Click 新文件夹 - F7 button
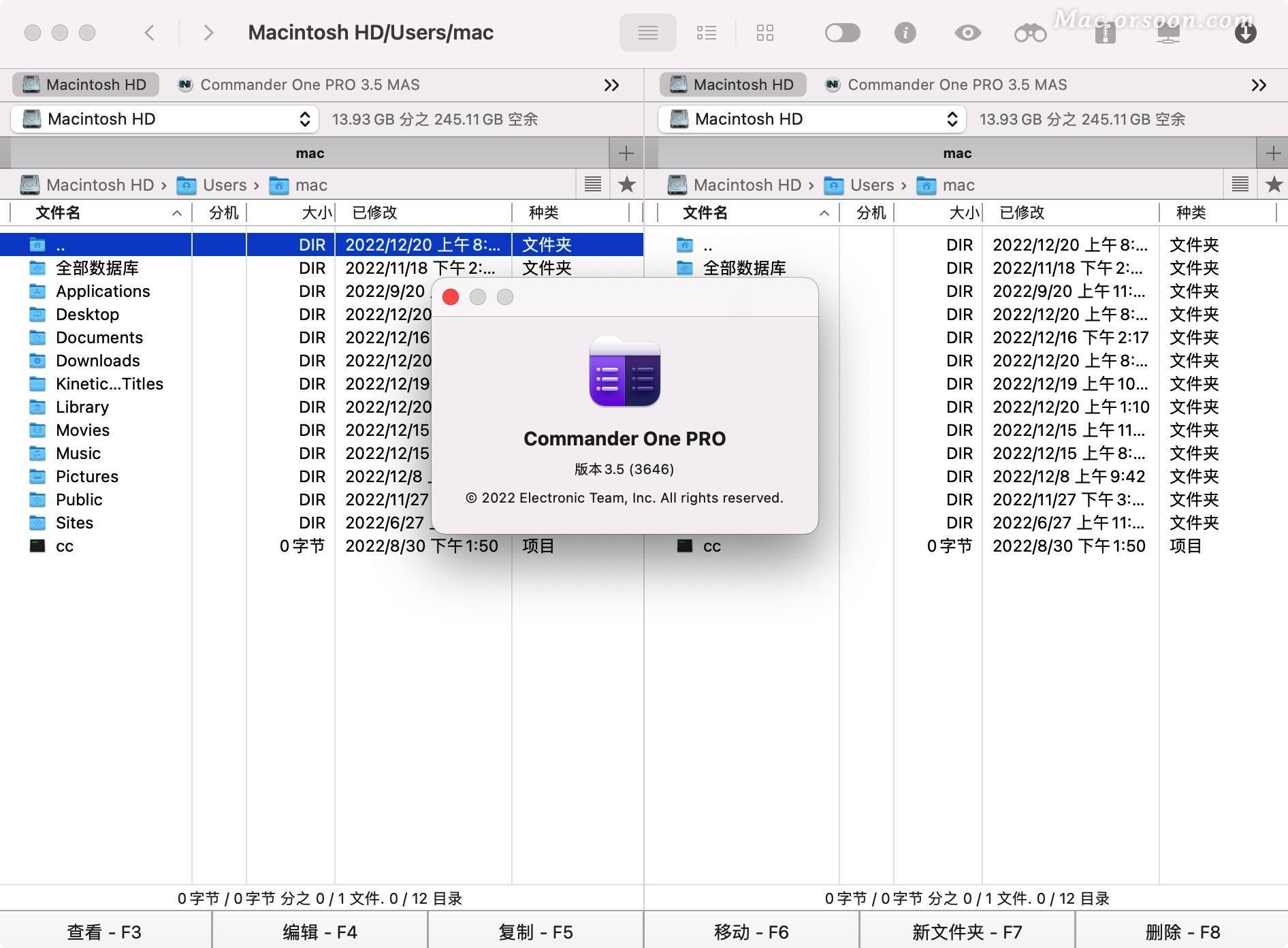The width and height of the screenshot is (1288, 948). 967,932
